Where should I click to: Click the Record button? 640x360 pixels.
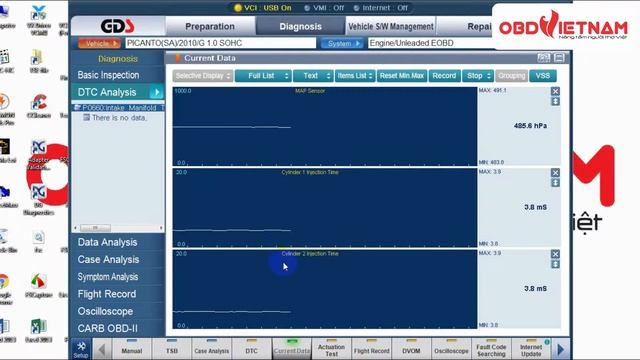coord(444,76)
